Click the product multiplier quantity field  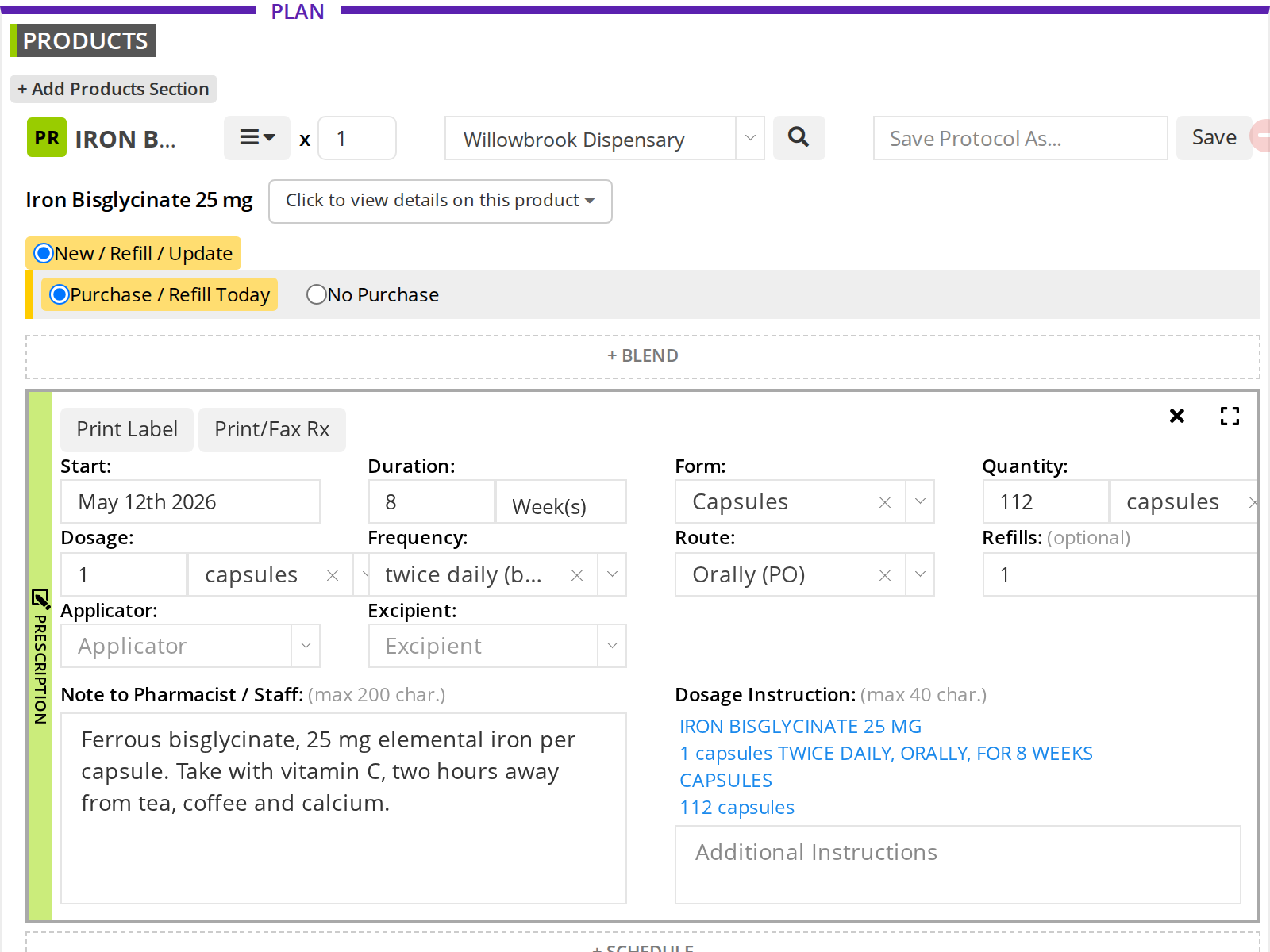[357, 138]
